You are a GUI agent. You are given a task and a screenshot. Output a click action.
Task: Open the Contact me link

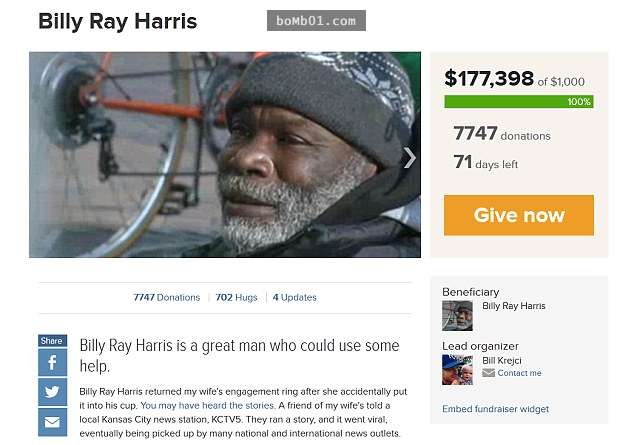click(x=519, y=373)
